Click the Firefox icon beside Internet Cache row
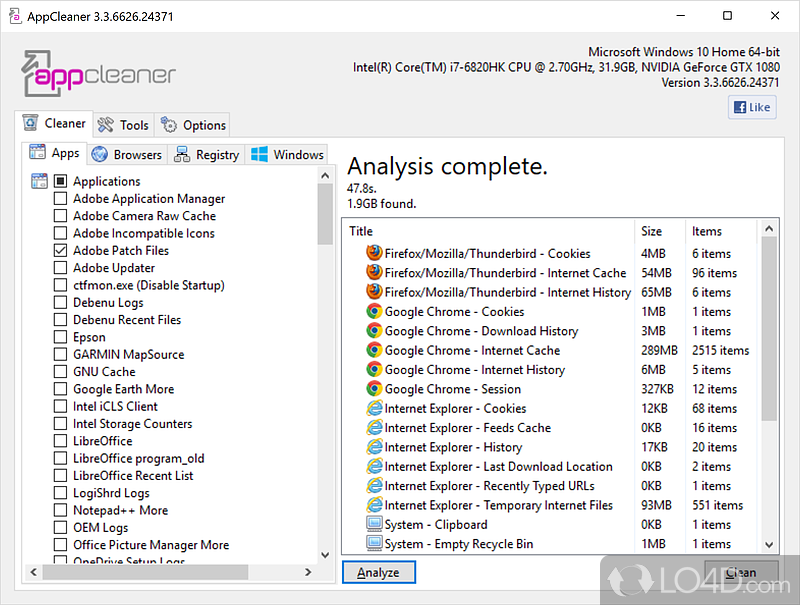800x605 pixels. point(374,273)
